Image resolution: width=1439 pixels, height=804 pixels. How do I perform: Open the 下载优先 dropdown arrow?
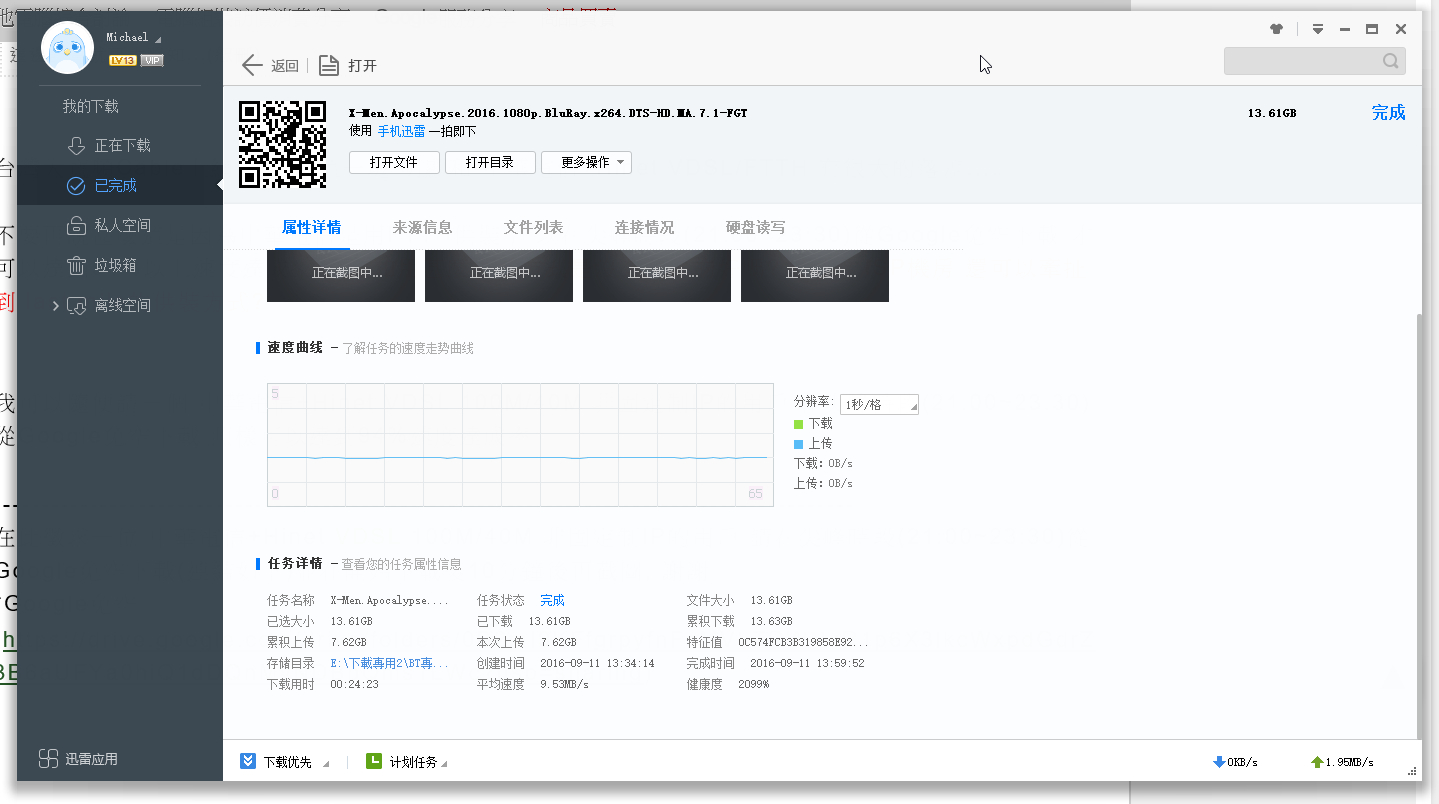coord(325,763)
